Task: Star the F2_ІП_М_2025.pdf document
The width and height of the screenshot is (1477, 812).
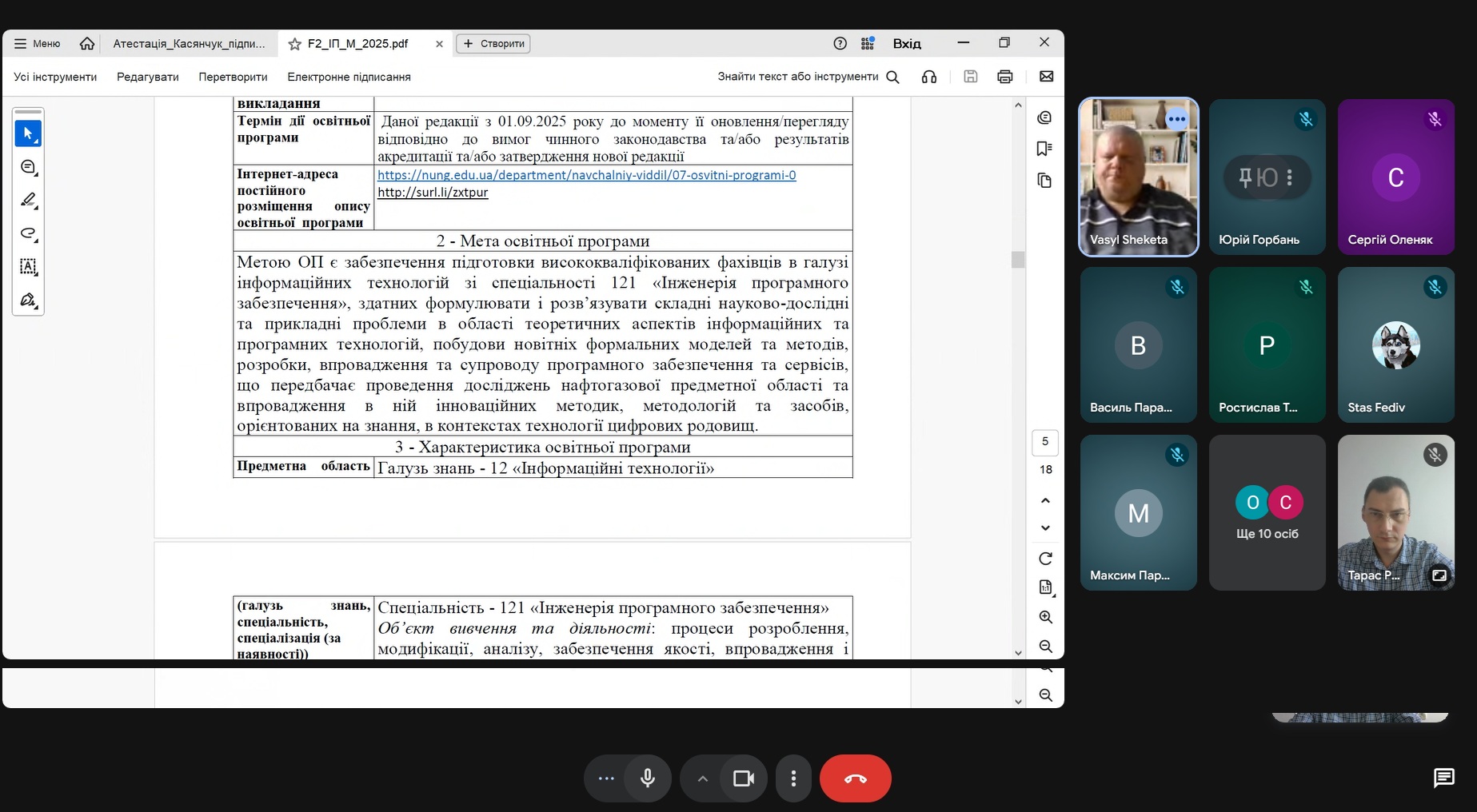Action: (295, 44)
